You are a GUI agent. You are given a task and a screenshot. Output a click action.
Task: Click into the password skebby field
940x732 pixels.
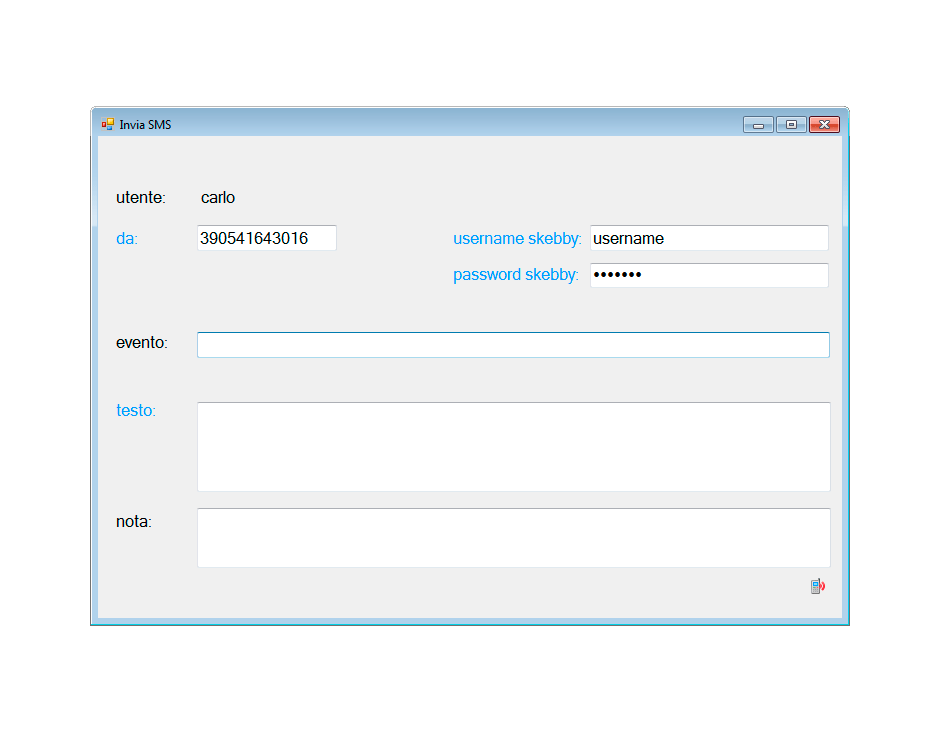[x=709, y=275]
